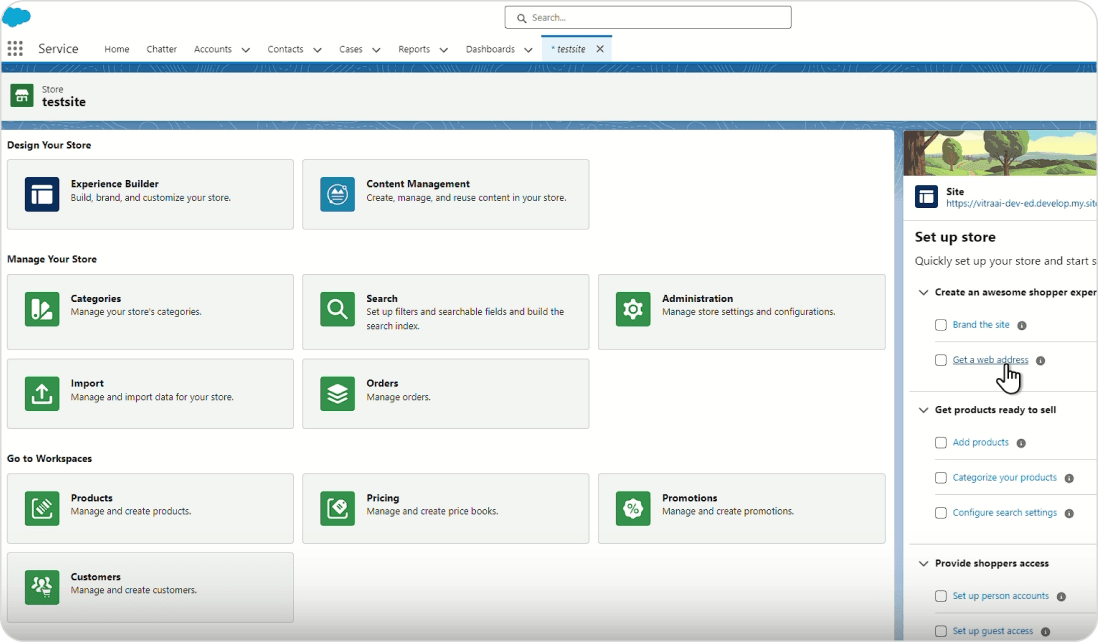The height and width of the screenshot is (642, 1098).
Task: Click the Import upload icon
Action: tap(42, 393)
